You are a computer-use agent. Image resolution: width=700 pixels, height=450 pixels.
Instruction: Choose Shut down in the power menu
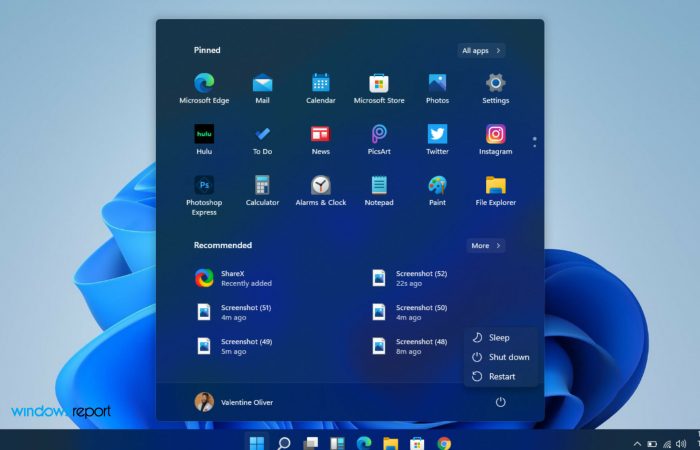coord(500,357)
